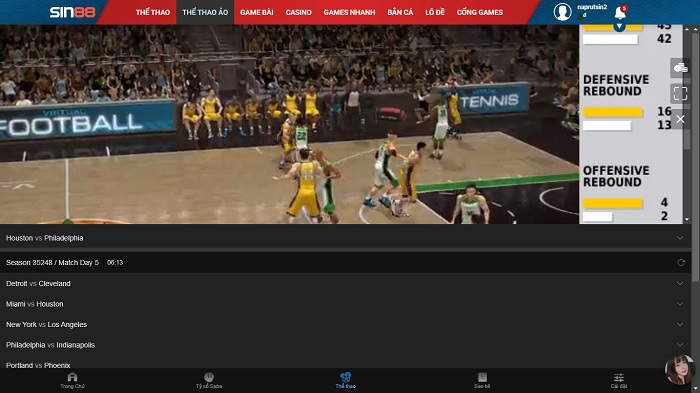
Task: Click the Portland vs Phoenix match text
Action: coord(38,365)
